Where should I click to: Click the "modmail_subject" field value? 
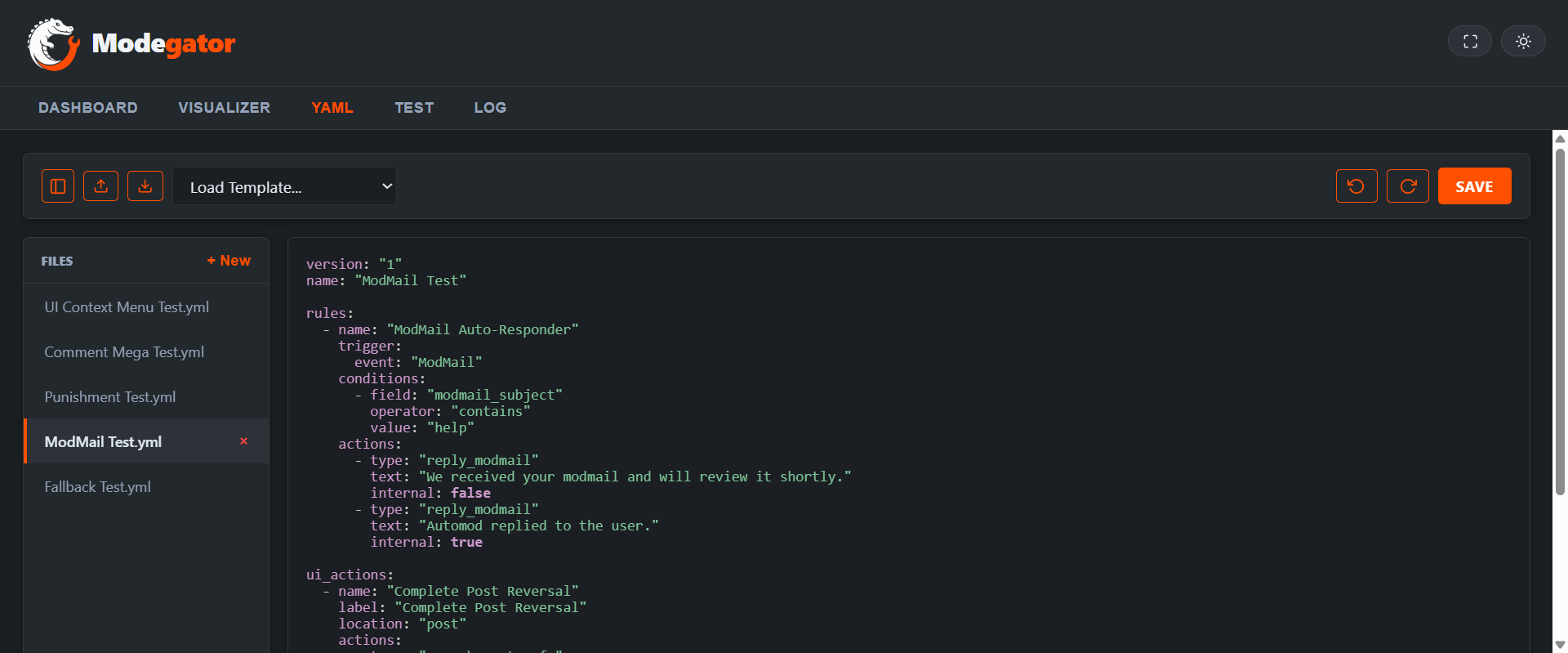(495, 395)
